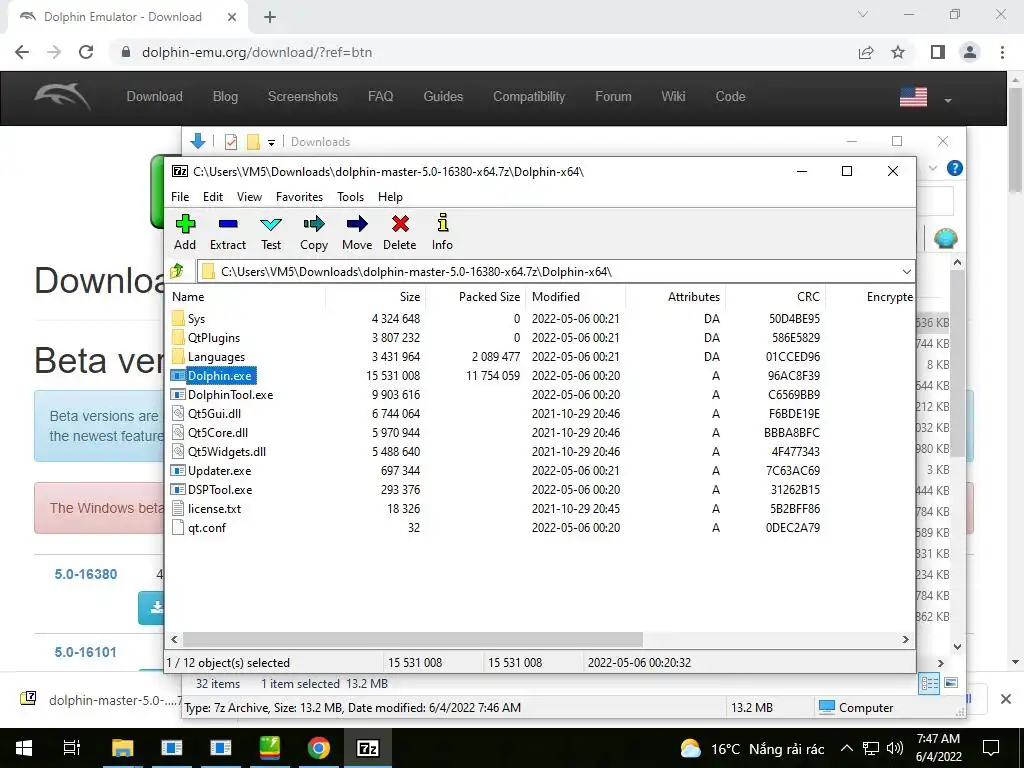Go up one folder level in 7-Zip
1024x768 pixels.
[x=177, y=271]
